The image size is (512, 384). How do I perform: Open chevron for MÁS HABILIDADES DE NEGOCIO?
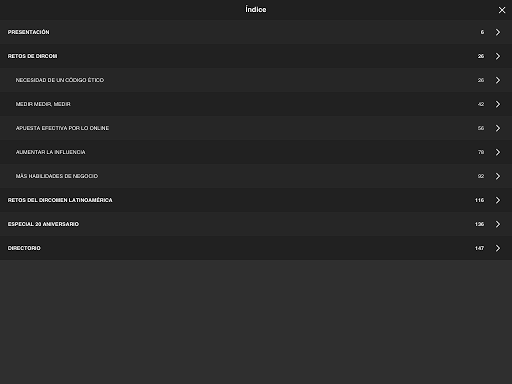click(x=498, y=176)
